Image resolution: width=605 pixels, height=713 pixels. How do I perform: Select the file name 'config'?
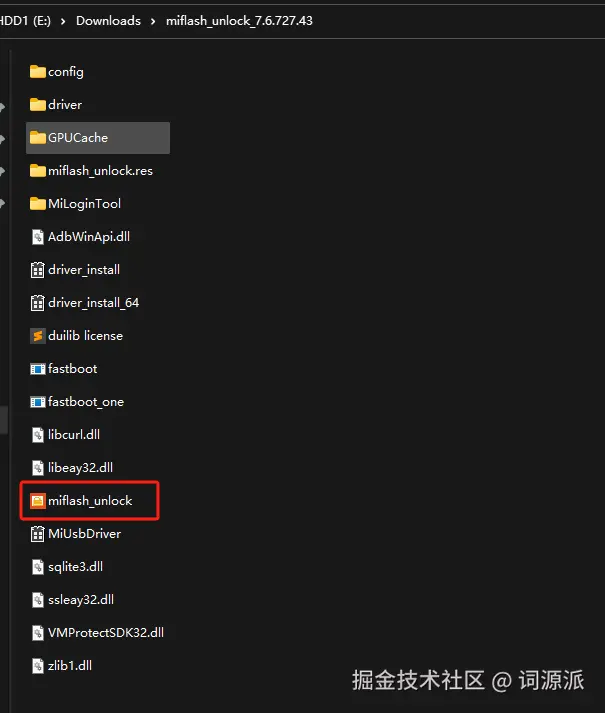click(x=66, y=72)
